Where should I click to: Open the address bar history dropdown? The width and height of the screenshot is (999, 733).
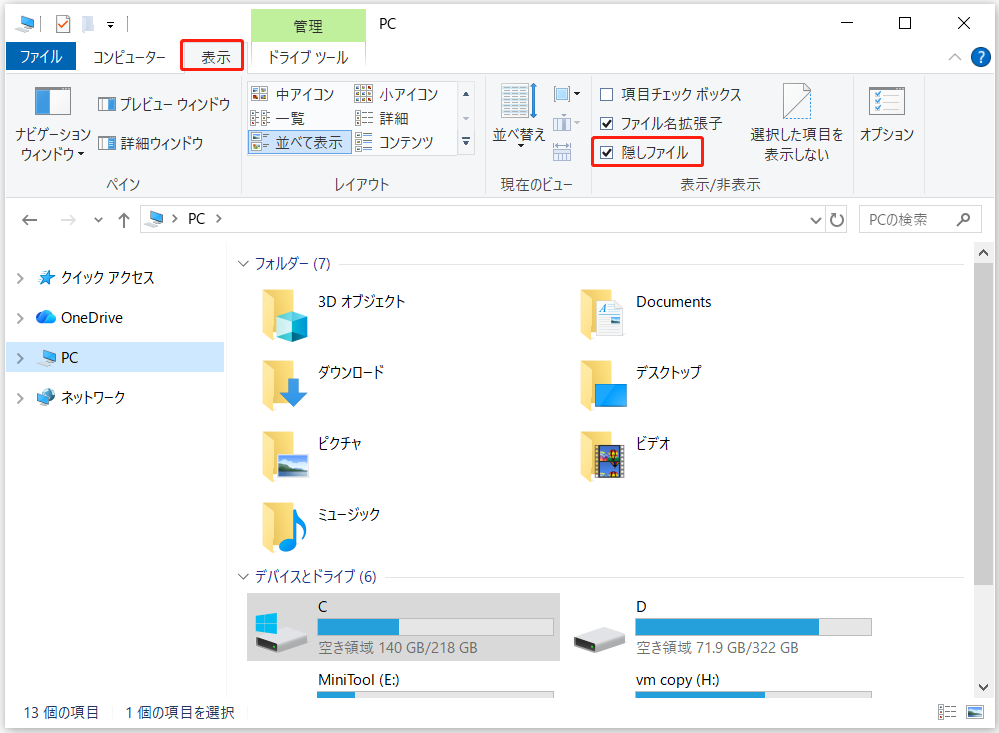(x=816, y=220)
